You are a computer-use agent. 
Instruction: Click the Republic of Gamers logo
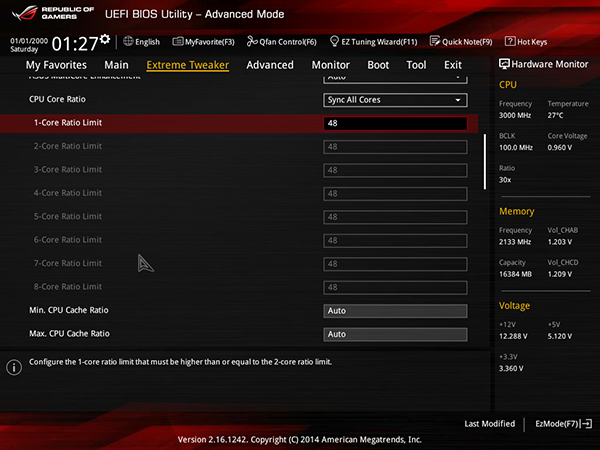(x=53, y=13)
